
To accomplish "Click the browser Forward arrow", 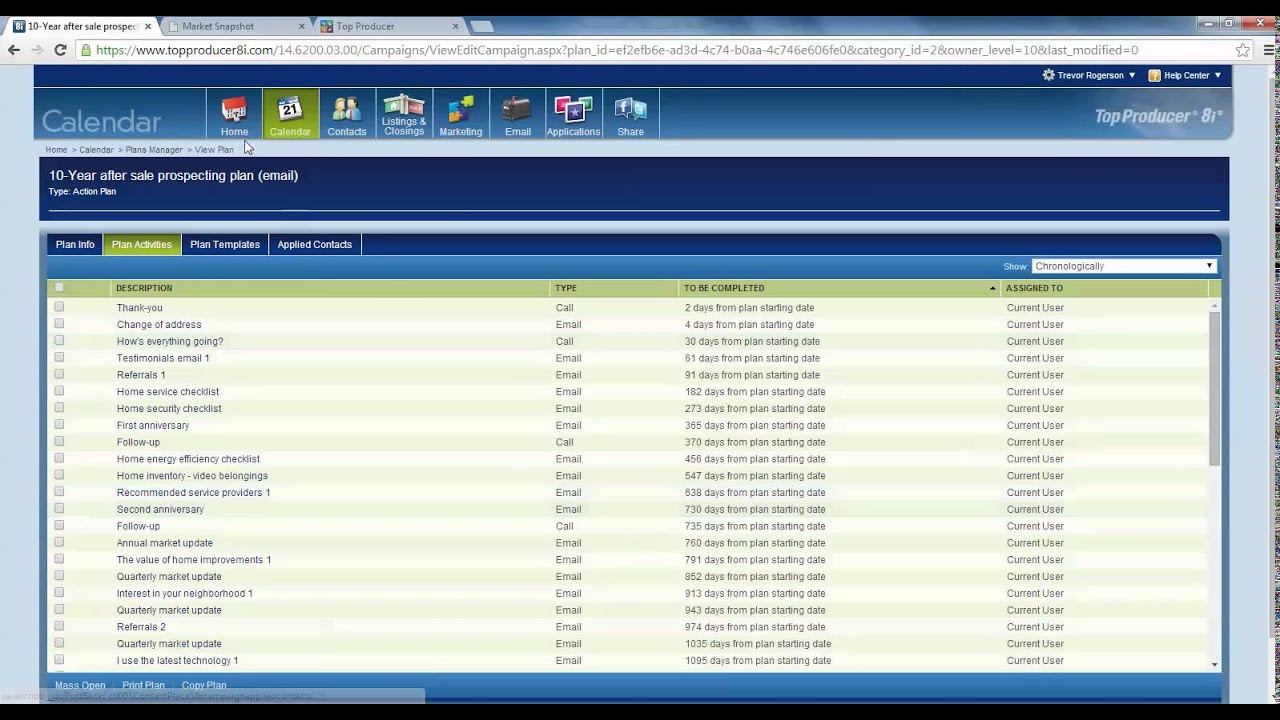I will pos(37,50).
